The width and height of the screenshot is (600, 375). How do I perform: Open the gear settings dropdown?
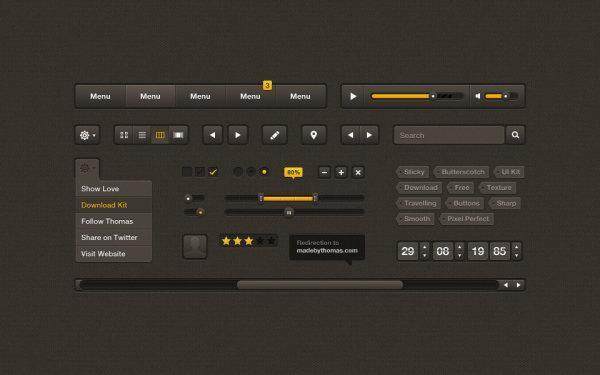coord(87,135)
